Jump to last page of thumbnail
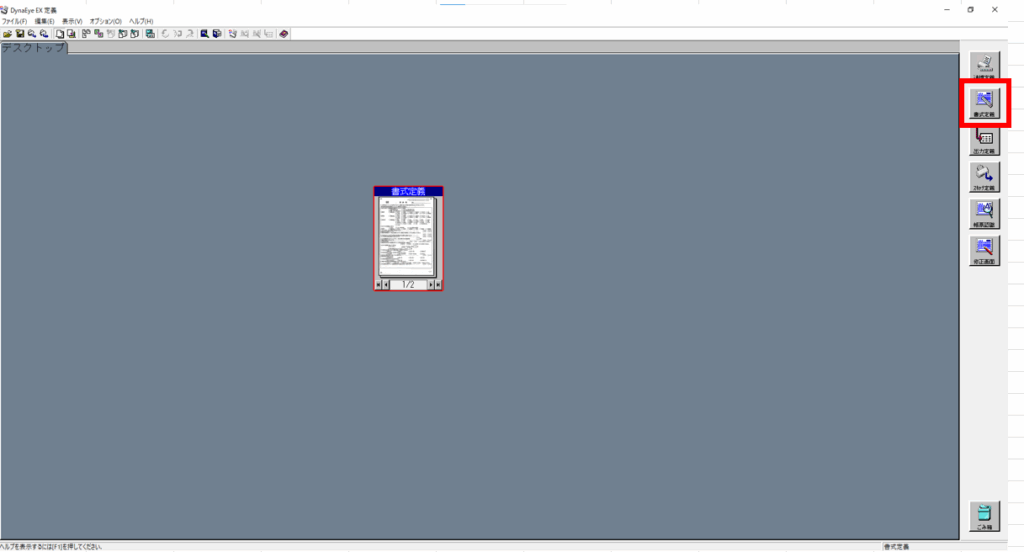The width and height of the screenshot is (1024, 552). coord(438,285)
